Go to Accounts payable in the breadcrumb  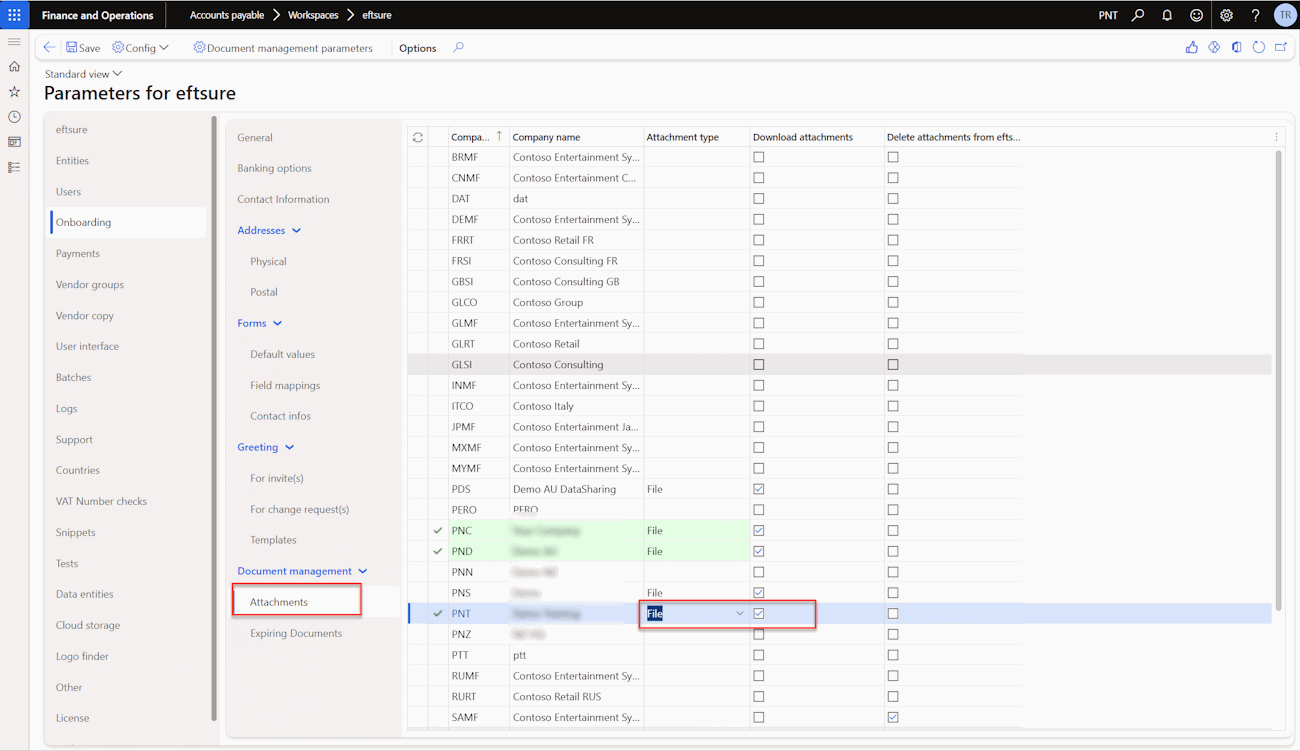[227, 15]
